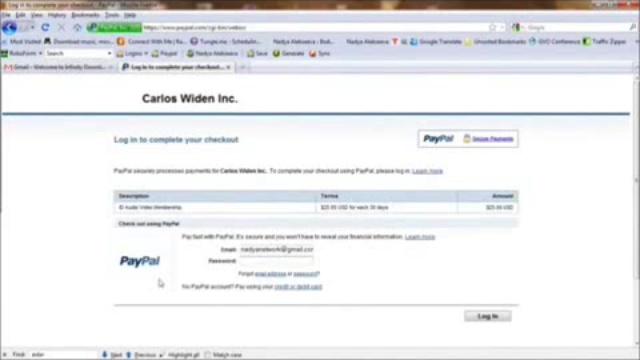
Task: Open the Download music bookmark
Action: (x=79, y=42)
